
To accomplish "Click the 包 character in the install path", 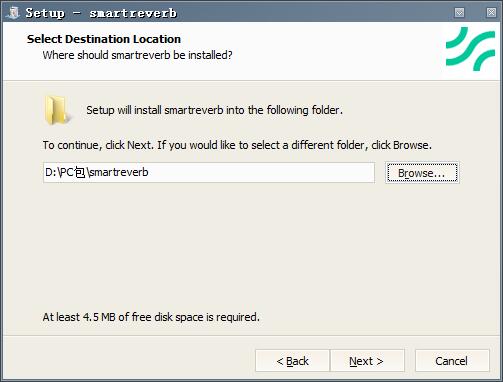I will point(80,172).
